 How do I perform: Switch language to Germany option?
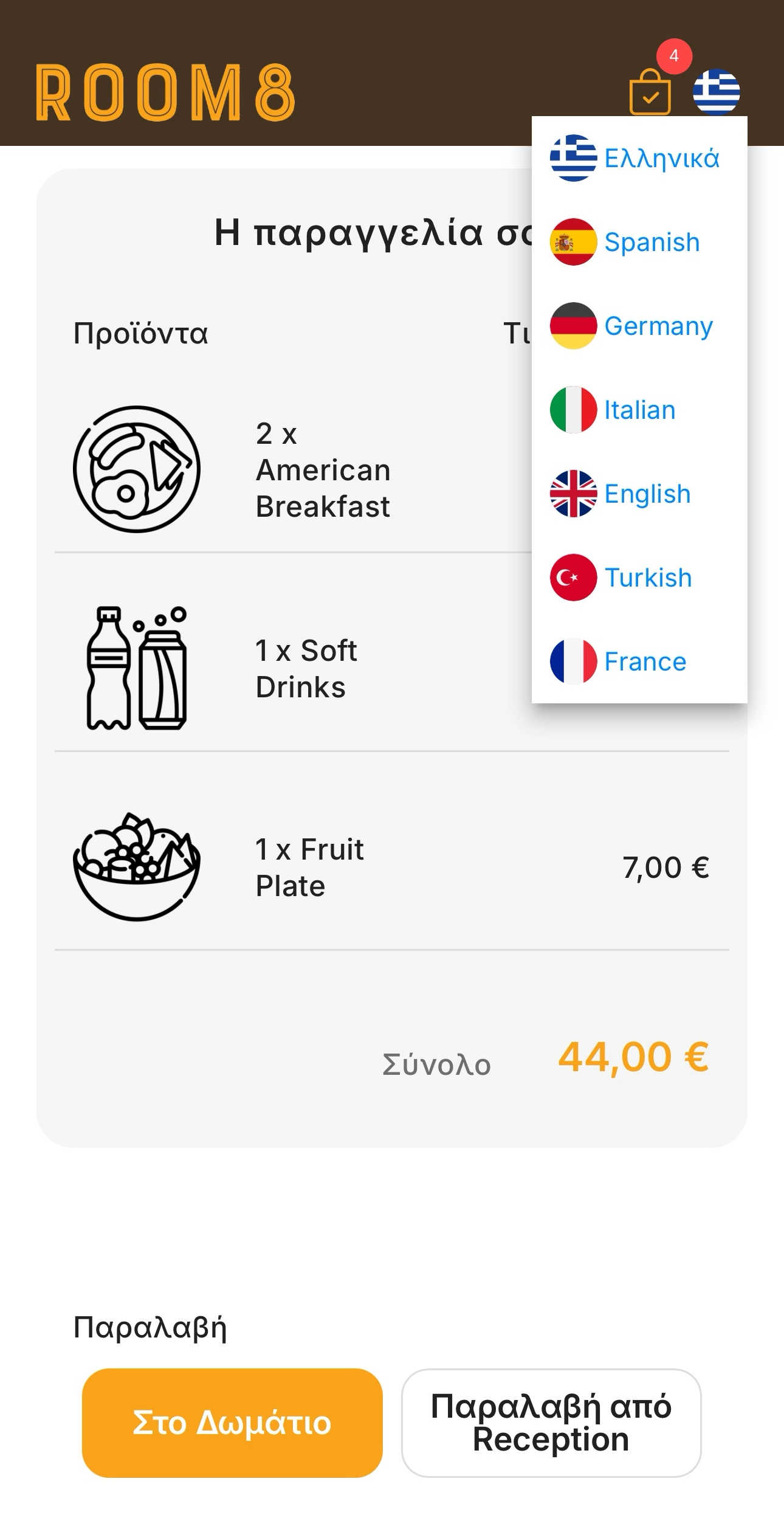tap(658, 326)
